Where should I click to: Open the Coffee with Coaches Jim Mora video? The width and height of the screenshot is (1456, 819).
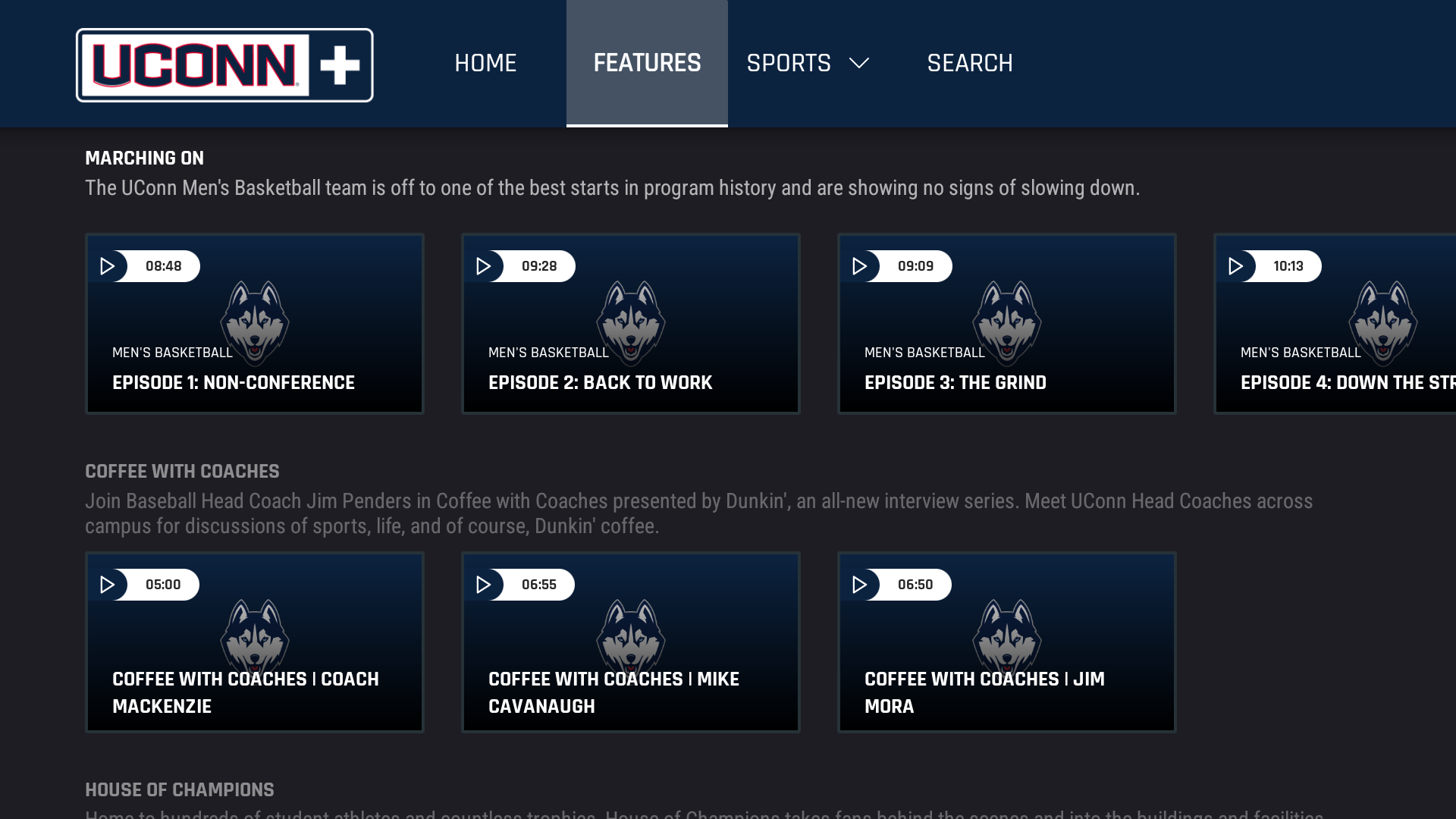click(x=1006, y=642)
